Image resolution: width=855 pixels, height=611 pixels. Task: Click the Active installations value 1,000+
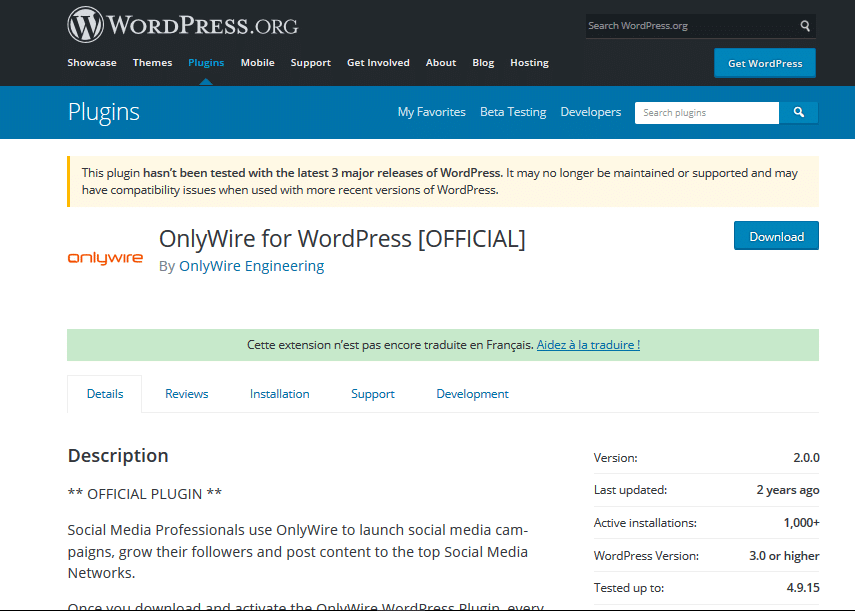tap(801, 523)
